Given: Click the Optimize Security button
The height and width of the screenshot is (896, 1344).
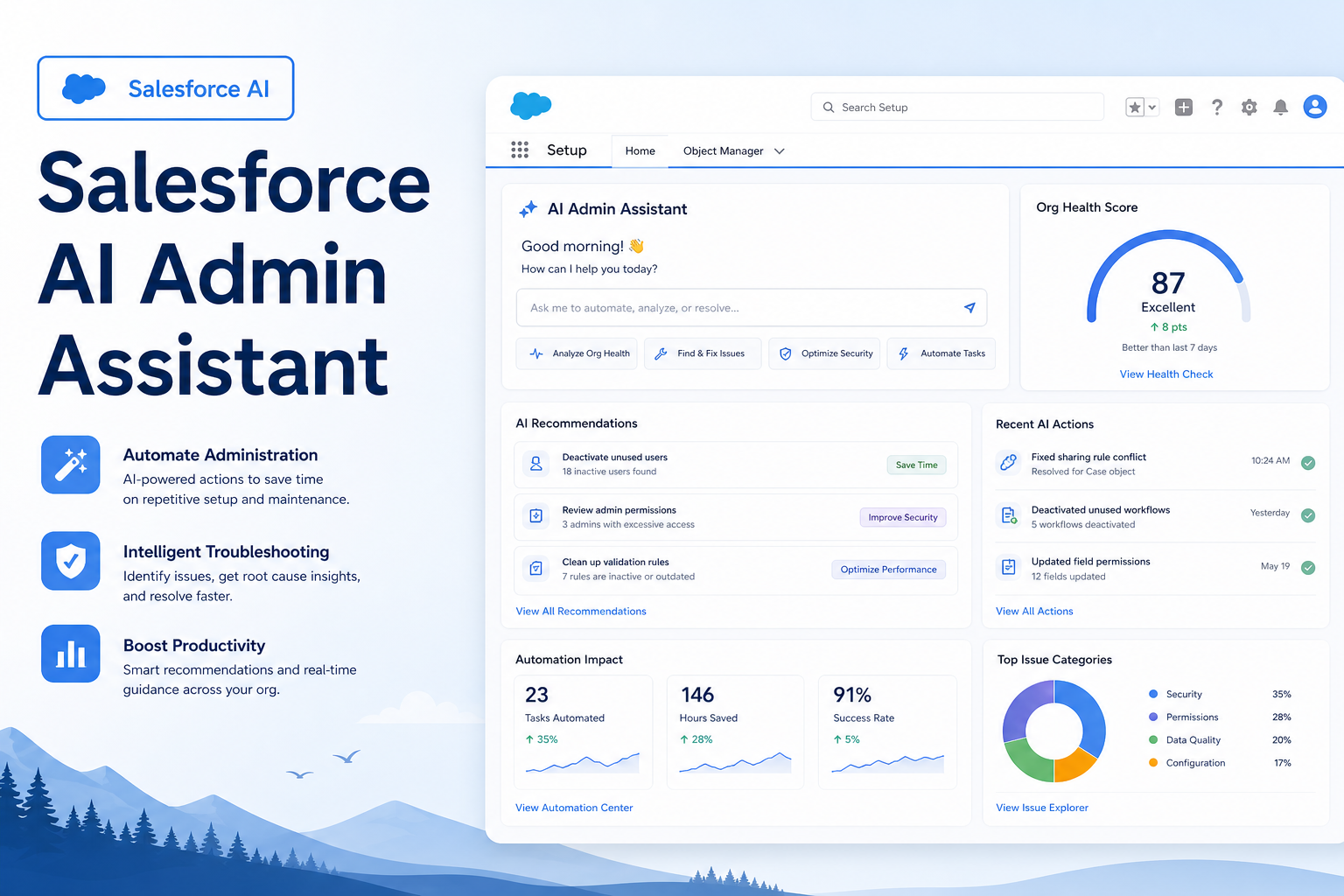Looking at the screenshot, I should point(824,353).
